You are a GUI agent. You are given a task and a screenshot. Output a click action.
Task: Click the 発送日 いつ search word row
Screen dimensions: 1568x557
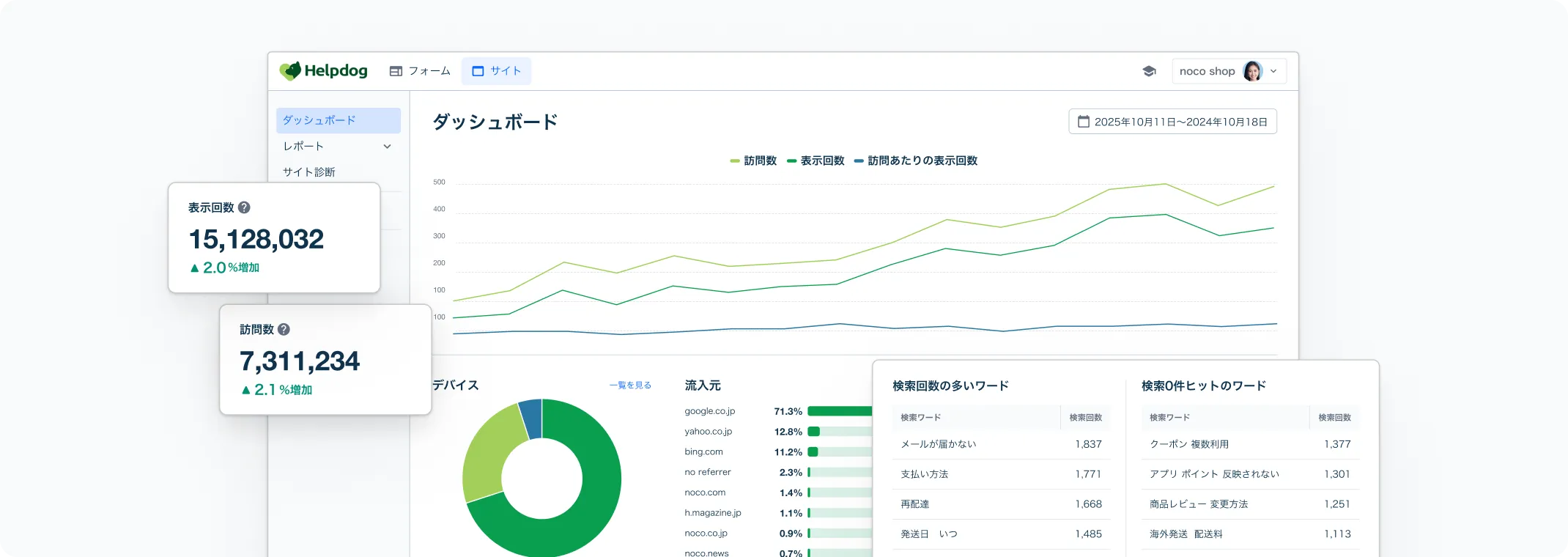point(1001,534)
